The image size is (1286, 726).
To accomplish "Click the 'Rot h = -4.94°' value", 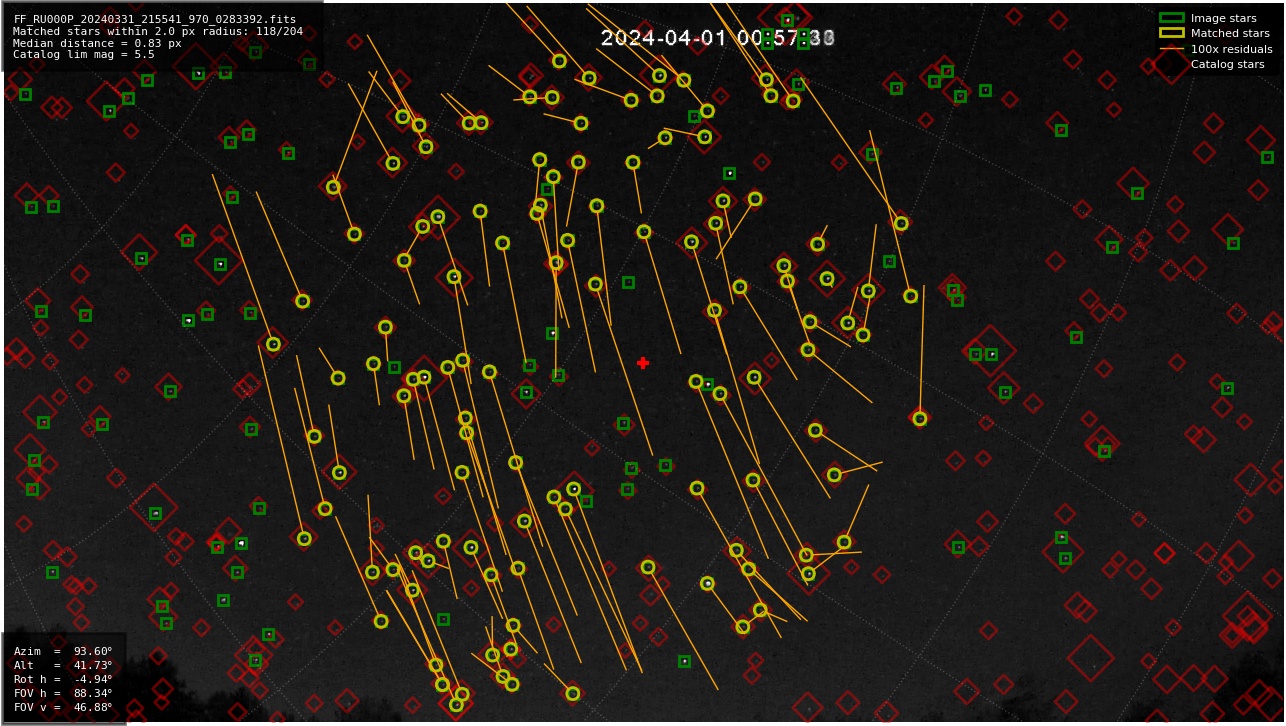I will click(63, 679).
